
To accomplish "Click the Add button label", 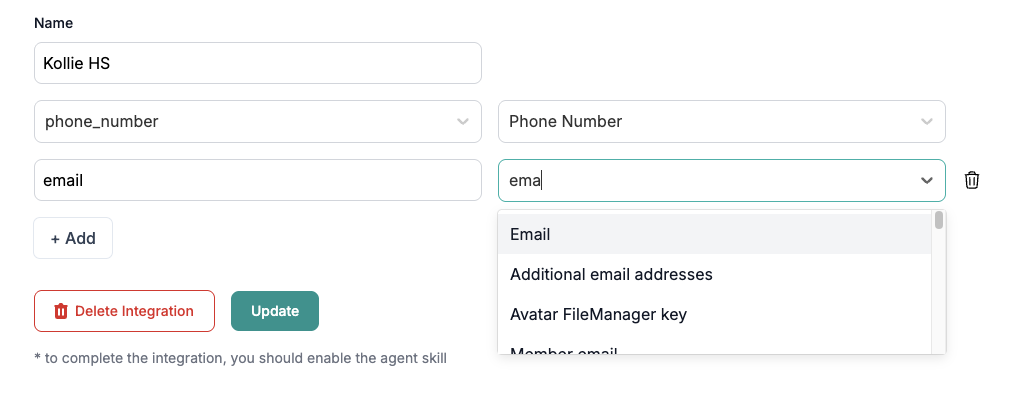I will [x=80, y=238].
